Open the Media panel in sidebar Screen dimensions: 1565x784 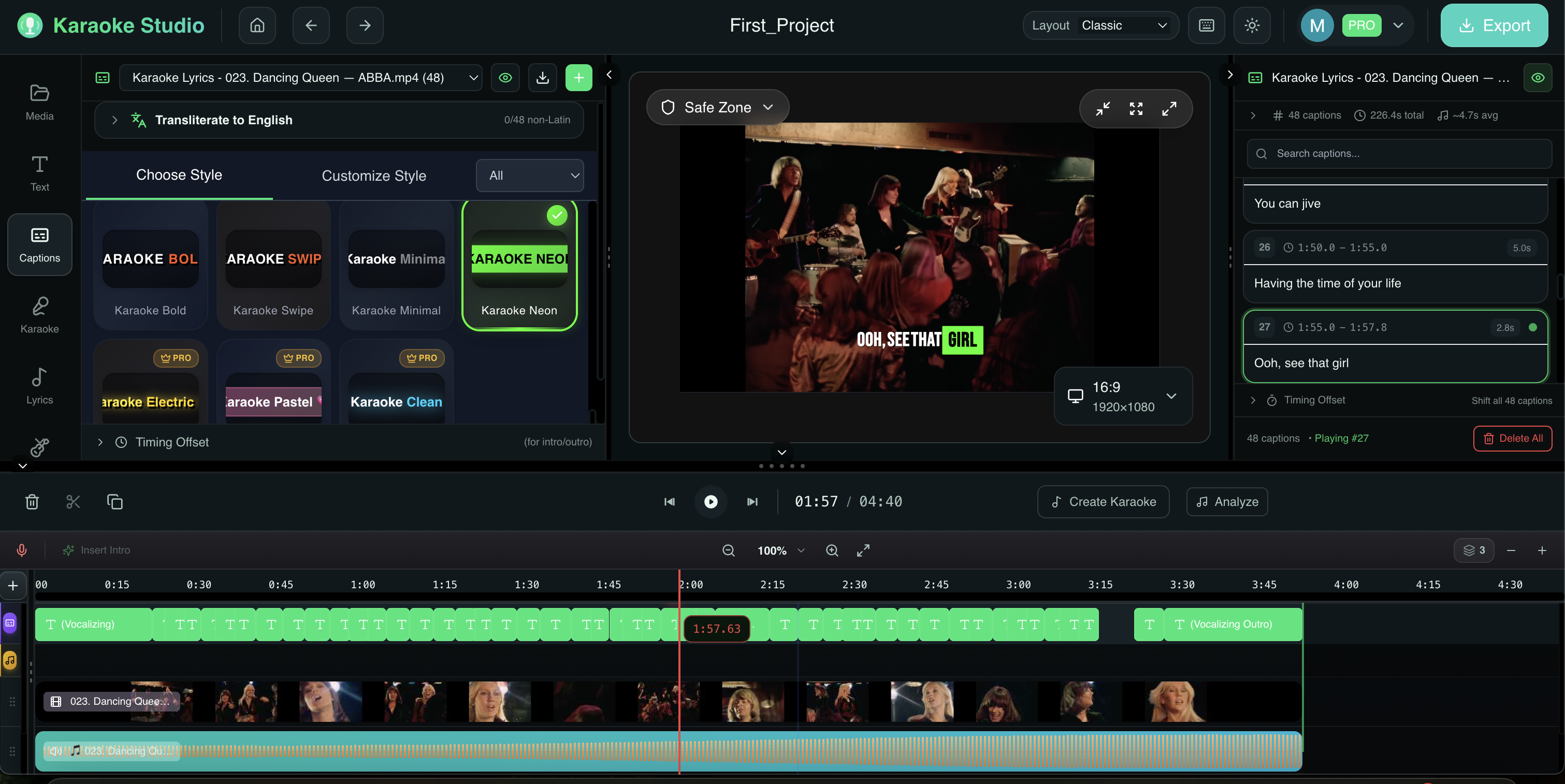point(39,102)
